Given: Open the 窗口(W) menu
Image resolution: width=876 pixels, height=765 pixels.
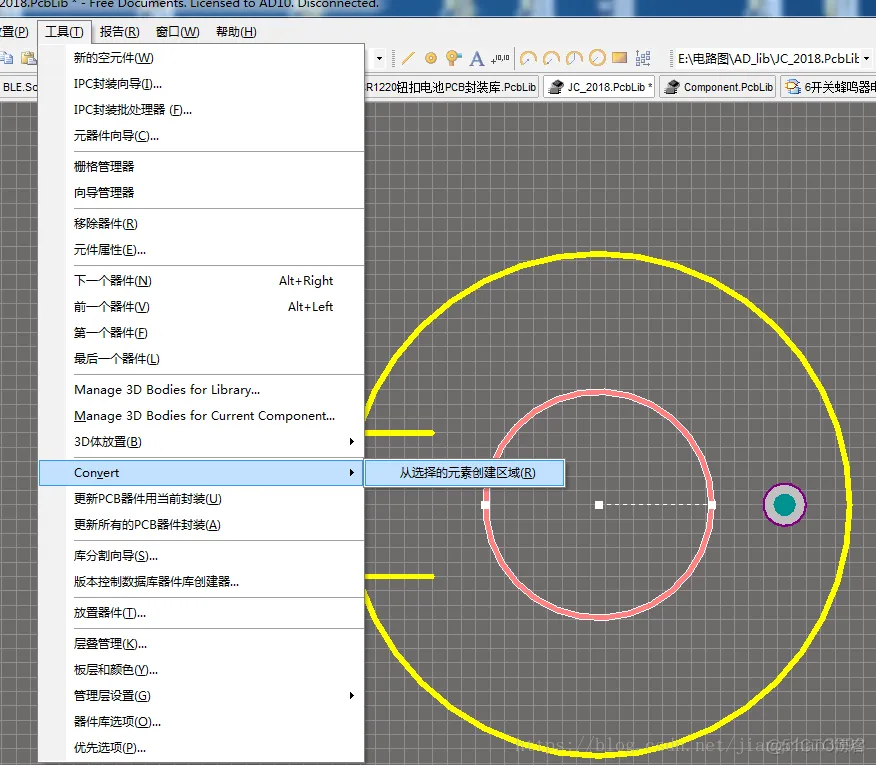Looking at the screenshot, I should (x=177, y=32).
